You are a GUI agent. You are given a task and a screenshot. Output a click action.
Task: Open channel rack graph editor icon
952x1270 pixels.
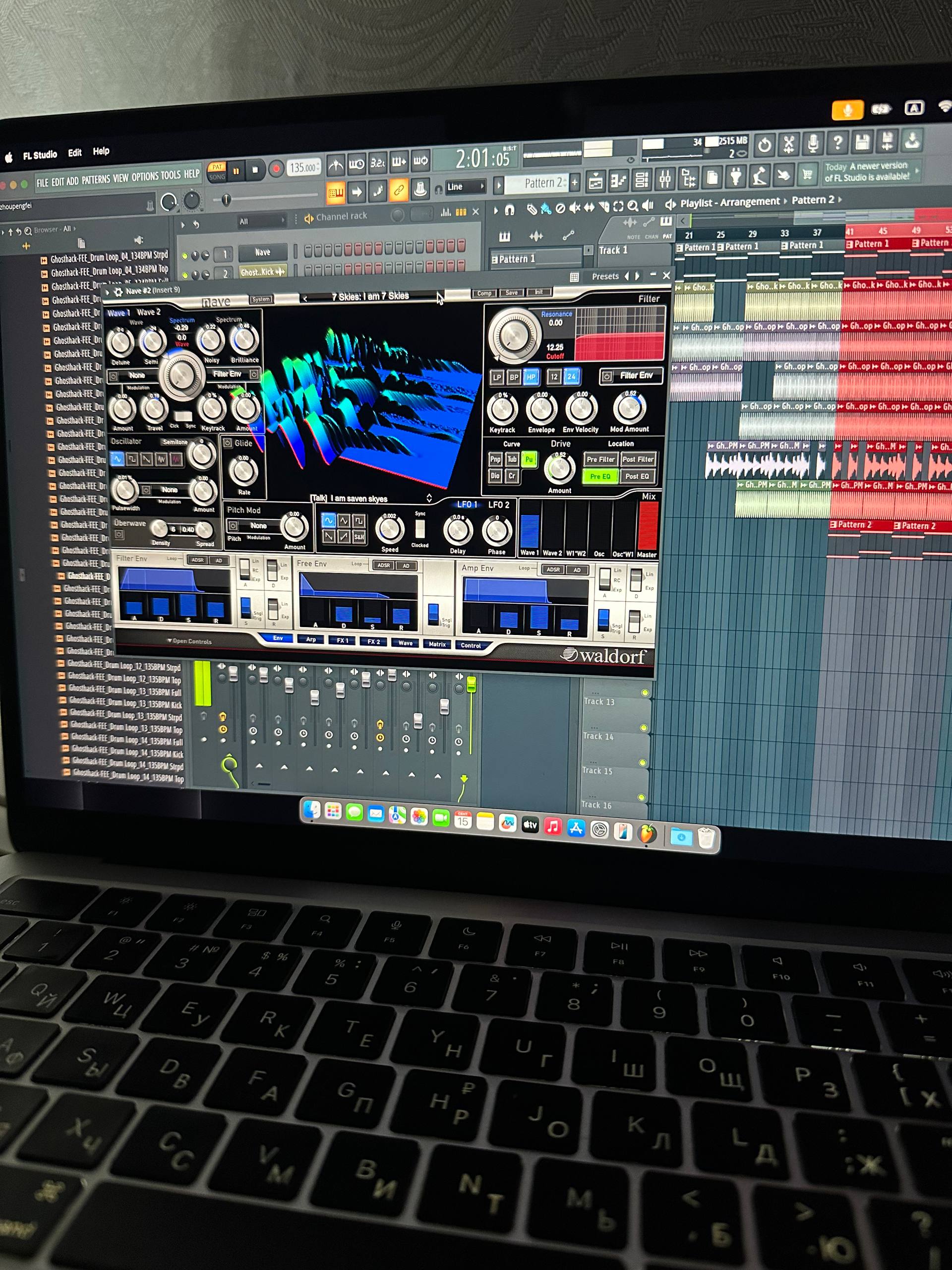[x=446, y=212]
